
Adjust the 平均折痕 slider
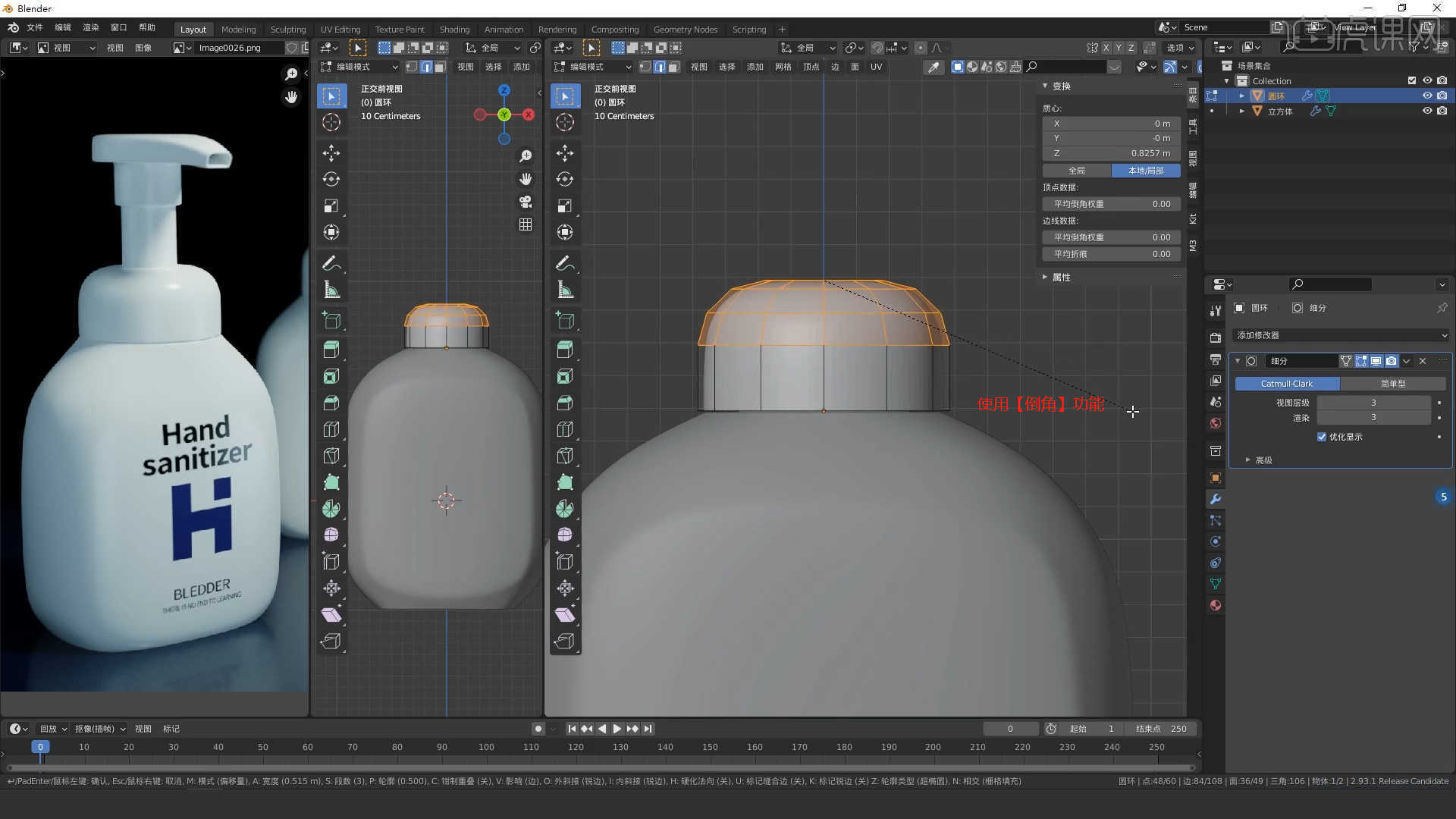(x=1111, y=254)
